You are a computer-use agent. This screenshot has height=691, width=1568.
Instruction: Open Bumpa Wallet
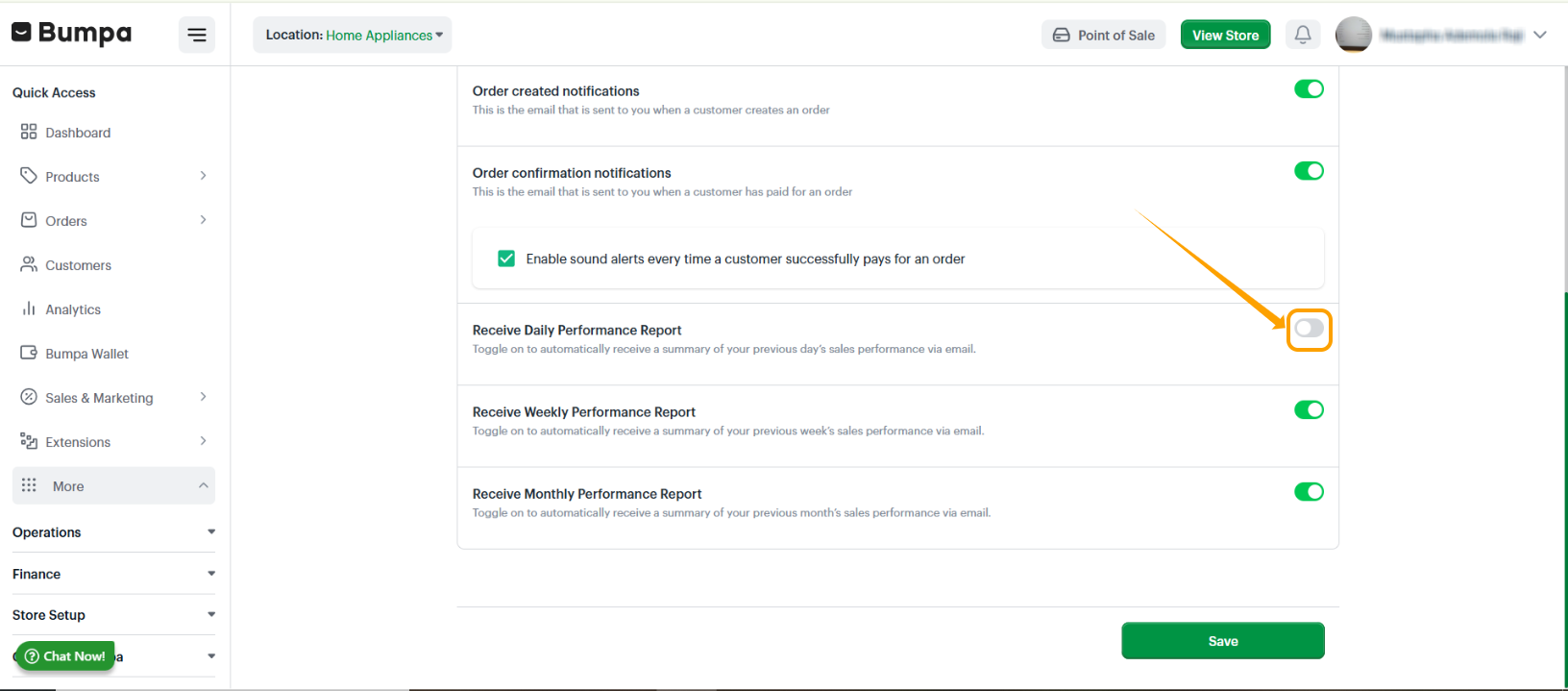pos(86,354)
